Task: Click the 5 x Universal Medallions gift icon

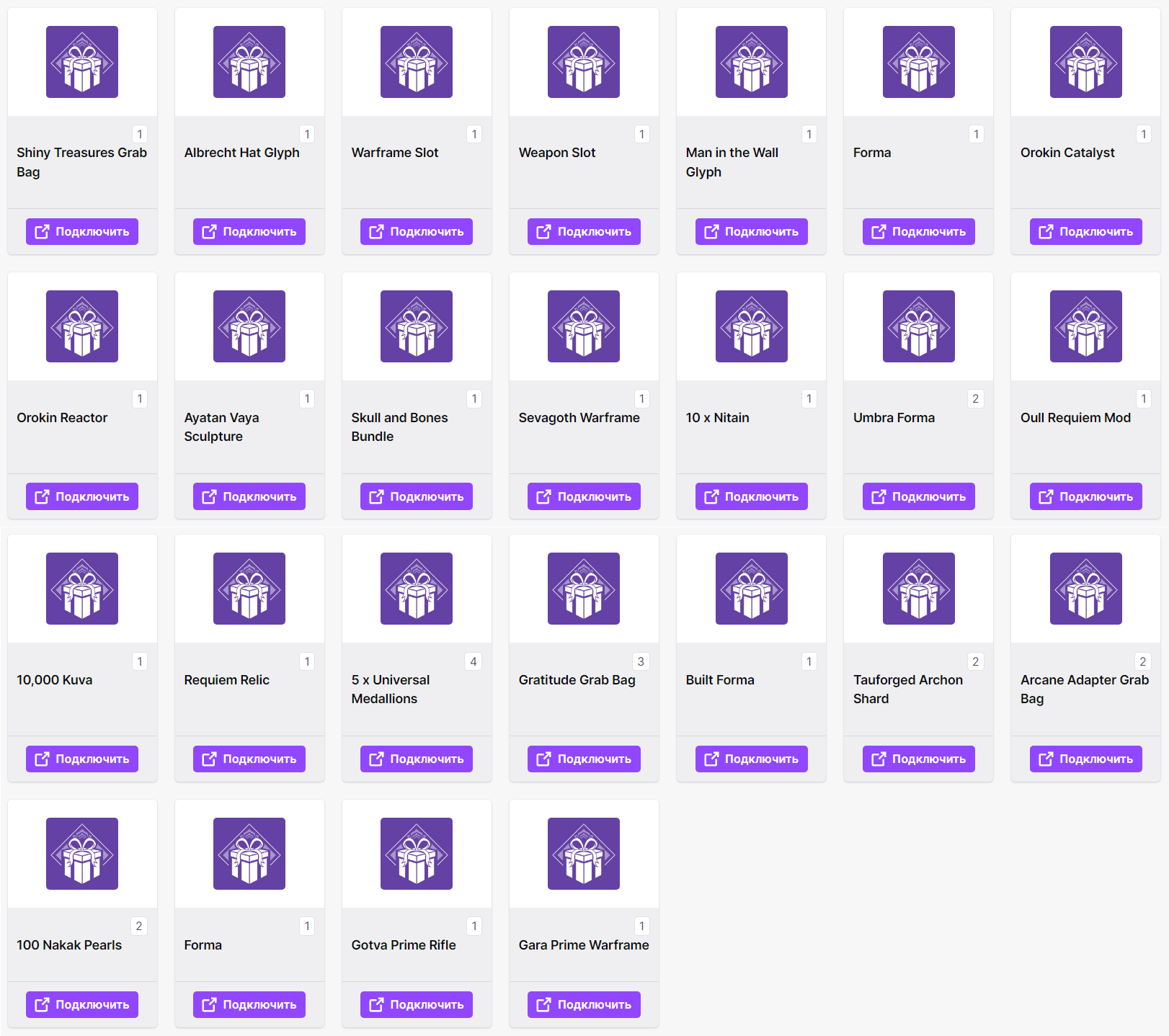Action: tap(417, 589)
